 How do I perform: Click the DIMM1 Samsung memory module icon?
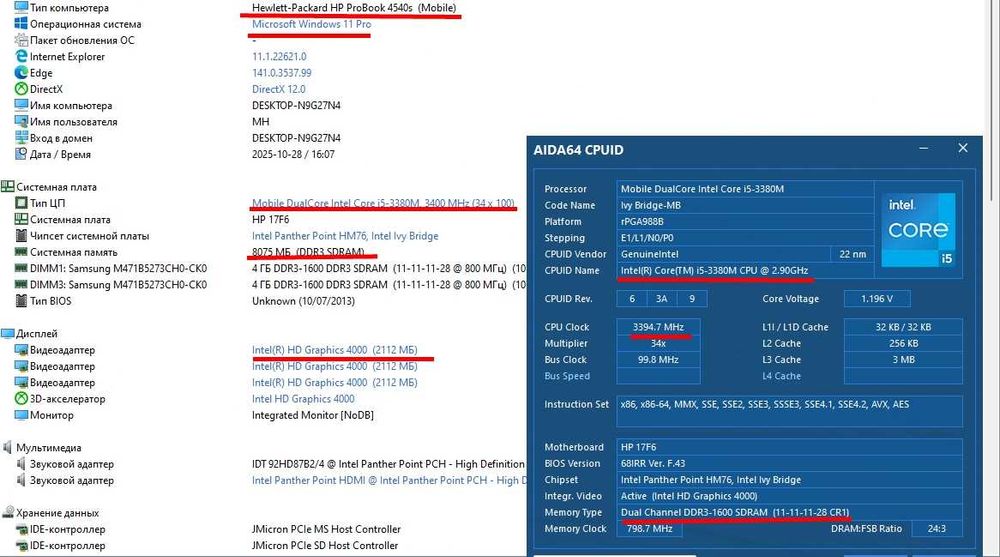pyautogui.click(x=21, y=268)
